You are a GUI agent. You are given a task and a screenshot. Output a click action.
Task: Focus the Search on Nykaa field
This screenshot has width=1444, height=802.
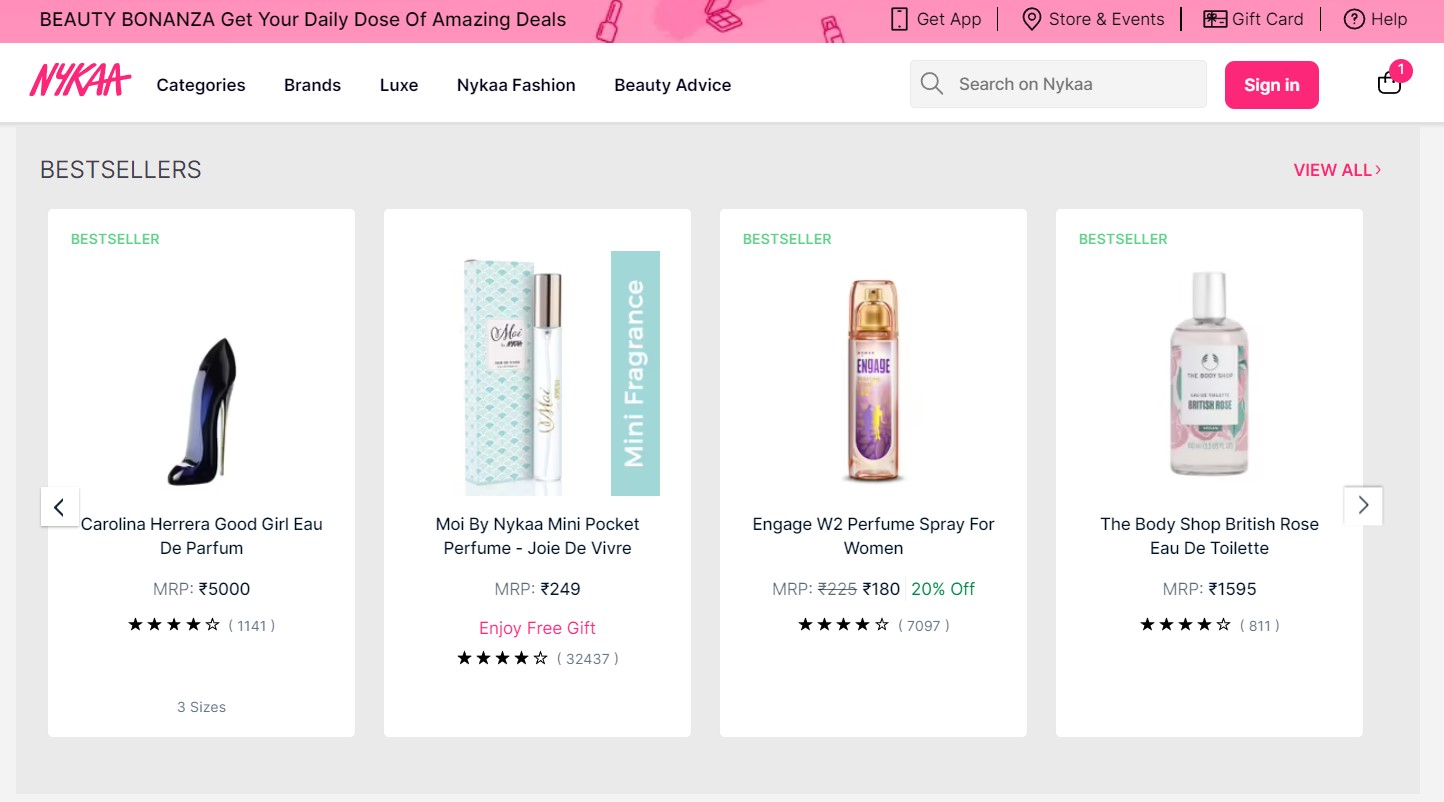[1058, 84]
